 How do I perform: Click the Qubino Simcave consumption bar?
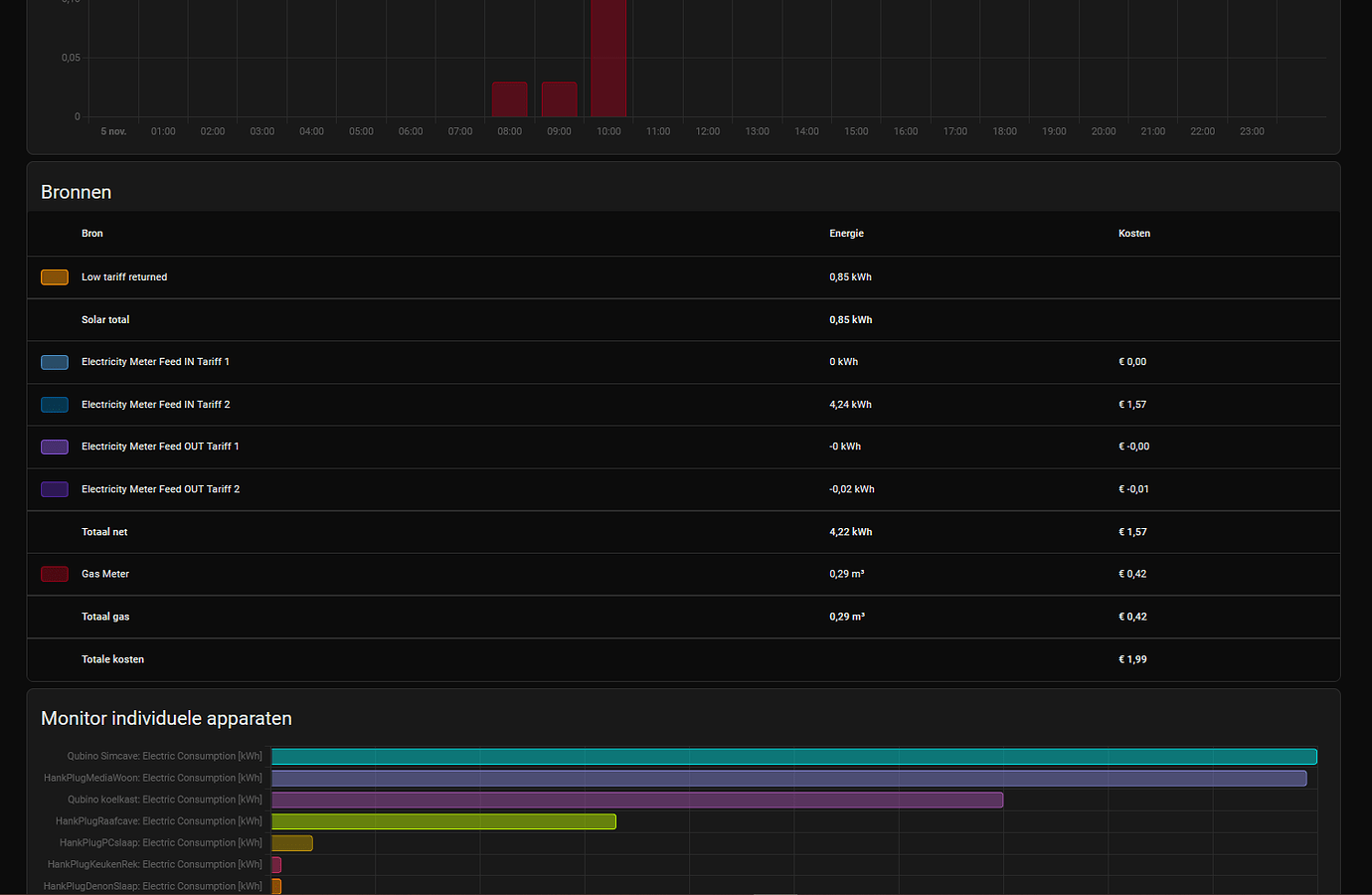pos(794,757)
